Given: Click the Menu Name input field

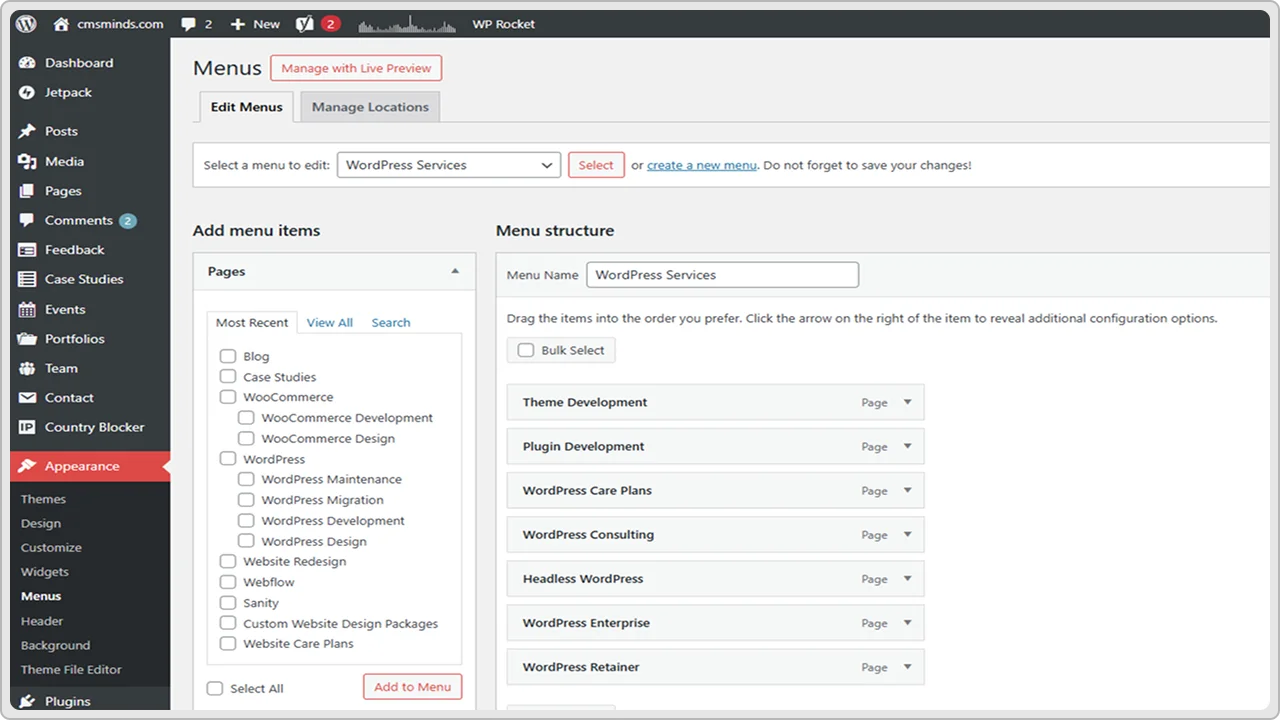Looking at the screenshot, I should (722, 275).
